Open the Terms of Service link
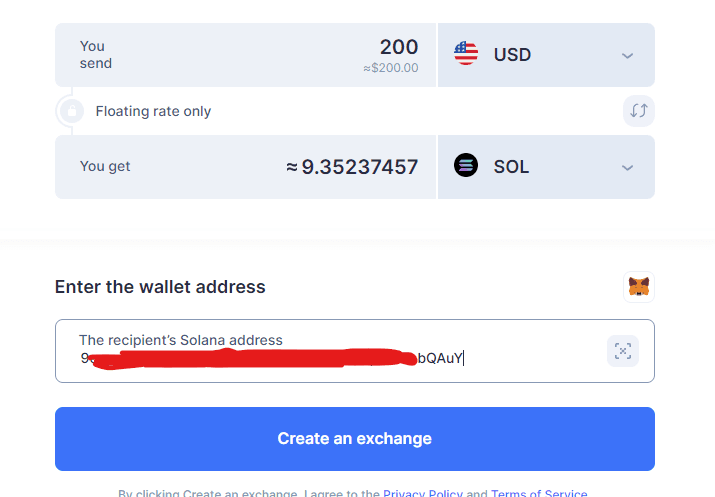715x497 pixels. [x=539, y=493]
